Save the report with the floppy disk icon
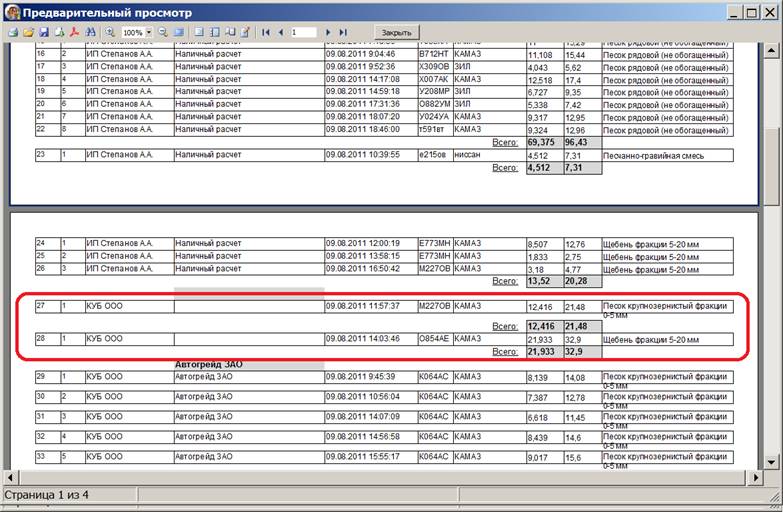This screenshot has width=783, height=512. 44,32
